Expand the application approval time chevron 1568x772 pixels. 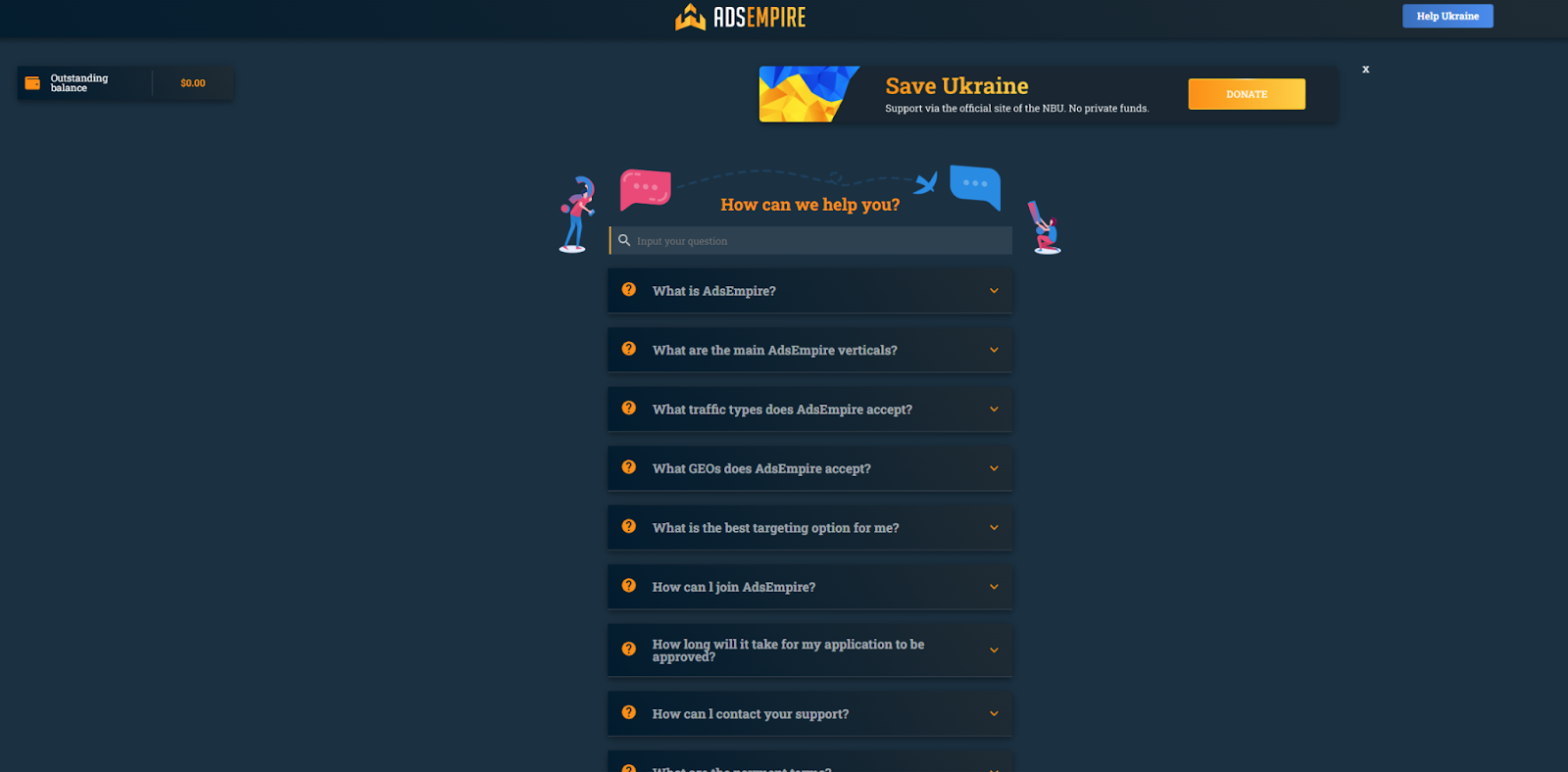(994, 650)
